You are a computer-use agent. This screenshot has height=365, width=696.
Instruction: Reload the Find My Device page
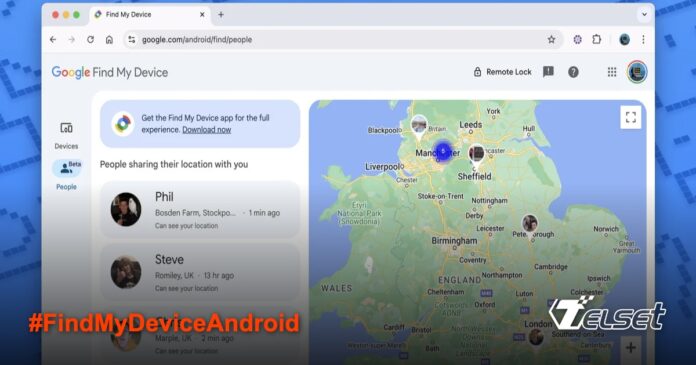coord(91,40)
